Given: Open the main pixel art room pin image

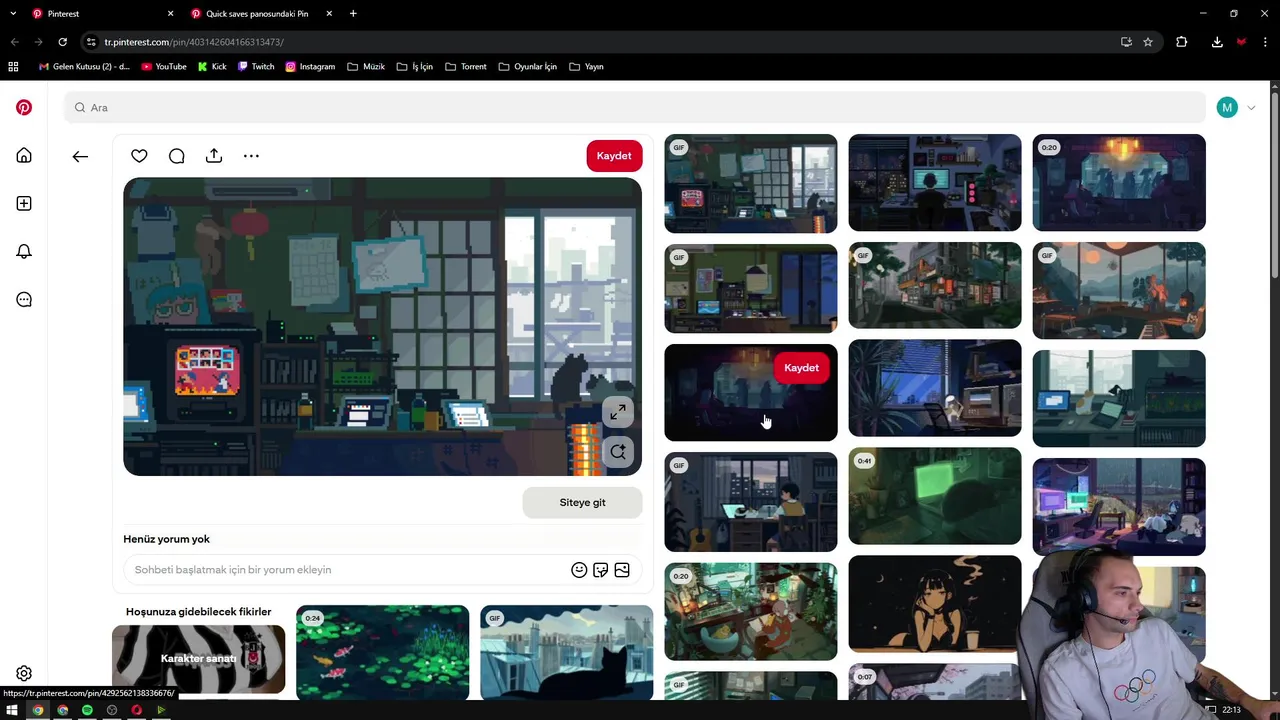Looking at the screenshot, I should pos(382,326).
